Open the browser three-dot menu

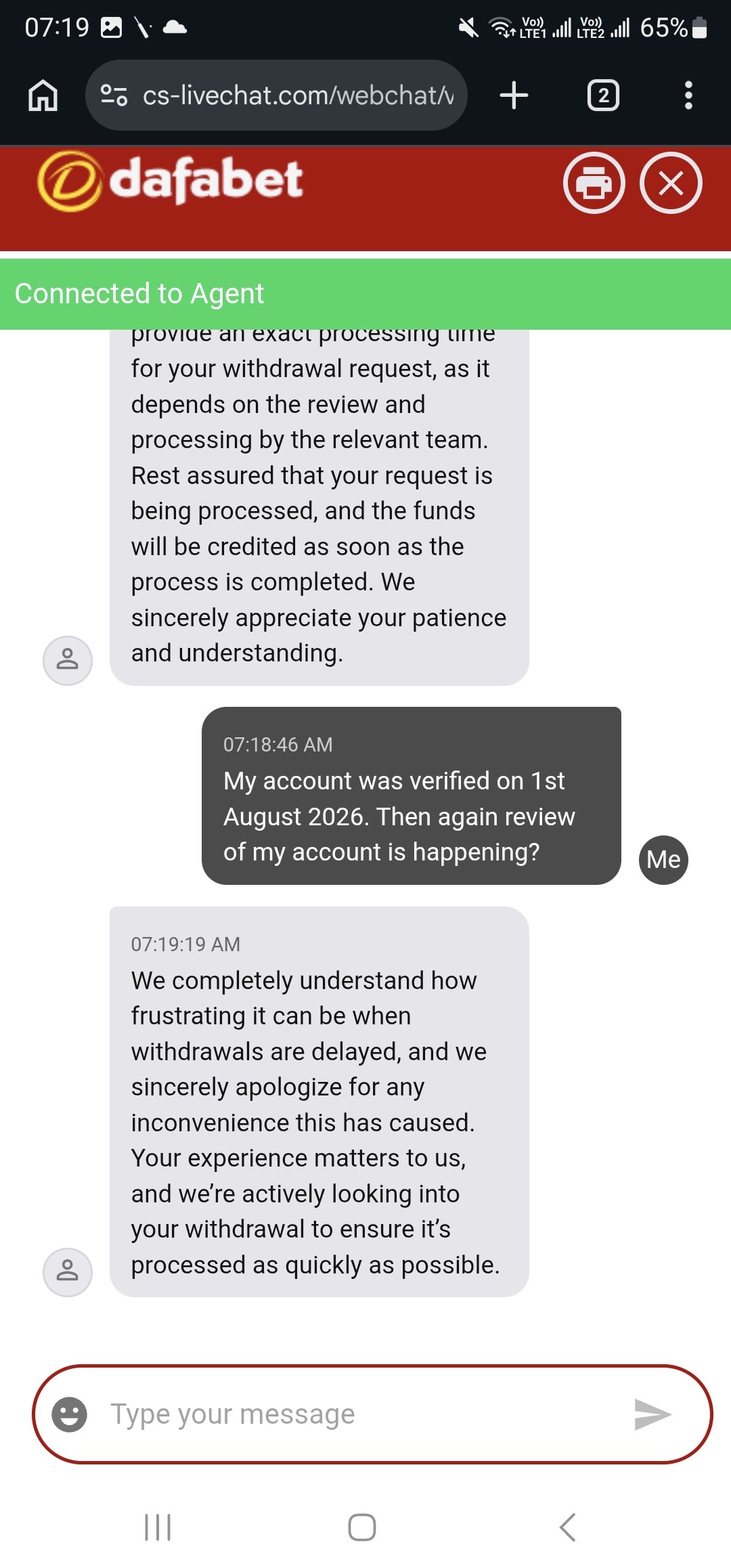(x=688, y=95)
